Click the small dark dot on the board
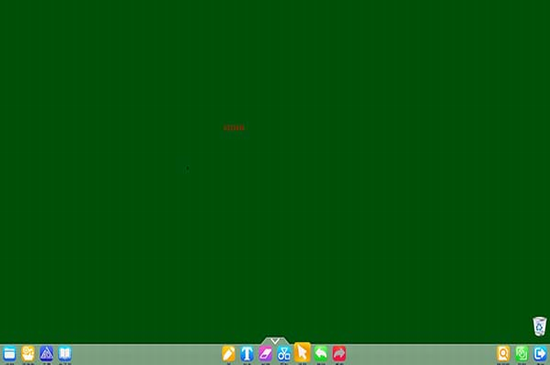 (x=187, y=168)
